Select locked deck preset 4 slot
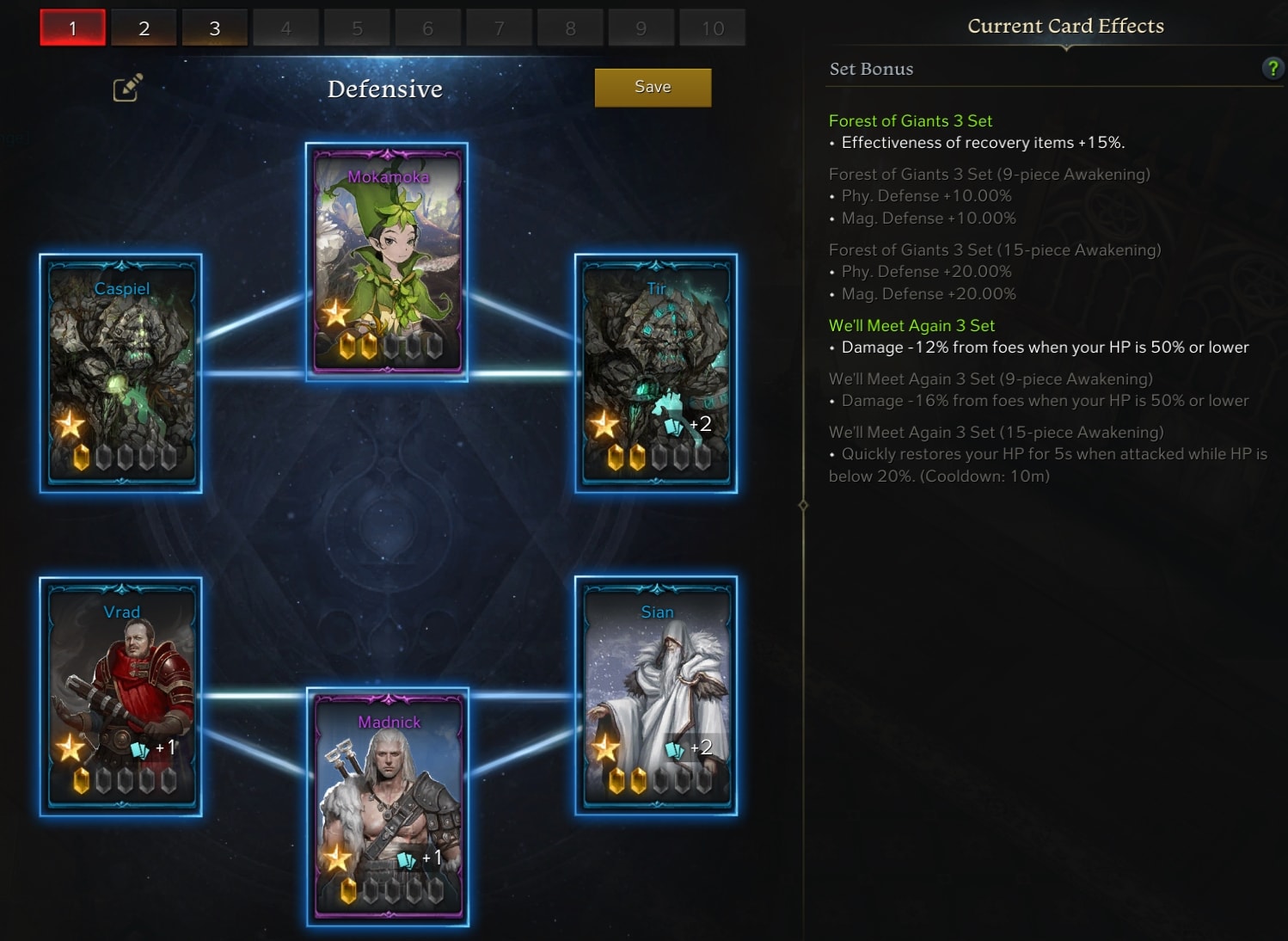Screen dimensions: 1288x941 pyautogui.click(x=286, y=28)
